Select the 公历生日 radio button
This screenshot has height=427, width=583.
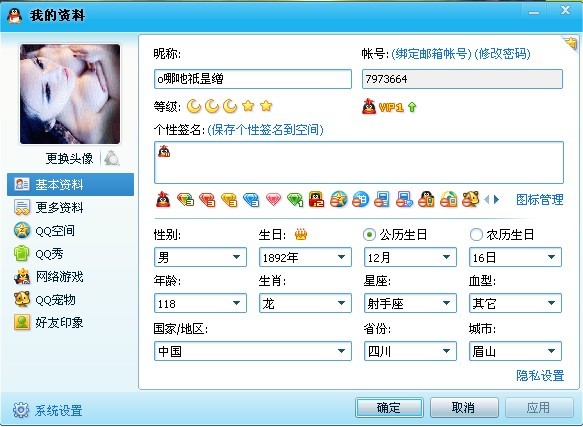(369, 235)
